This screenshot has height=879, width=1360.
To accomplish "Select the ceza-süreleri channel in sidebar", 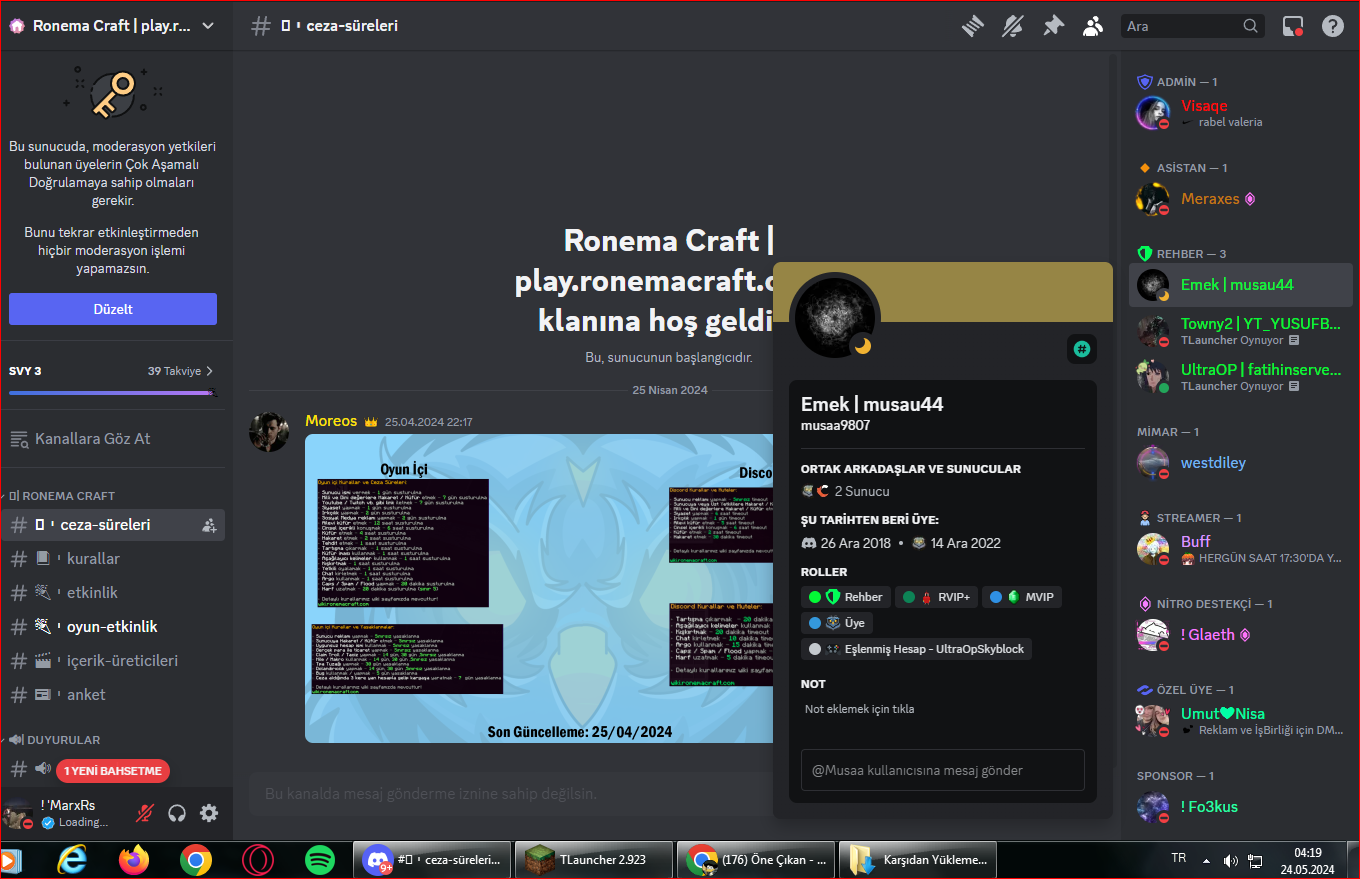I will (x=113, y=525).
